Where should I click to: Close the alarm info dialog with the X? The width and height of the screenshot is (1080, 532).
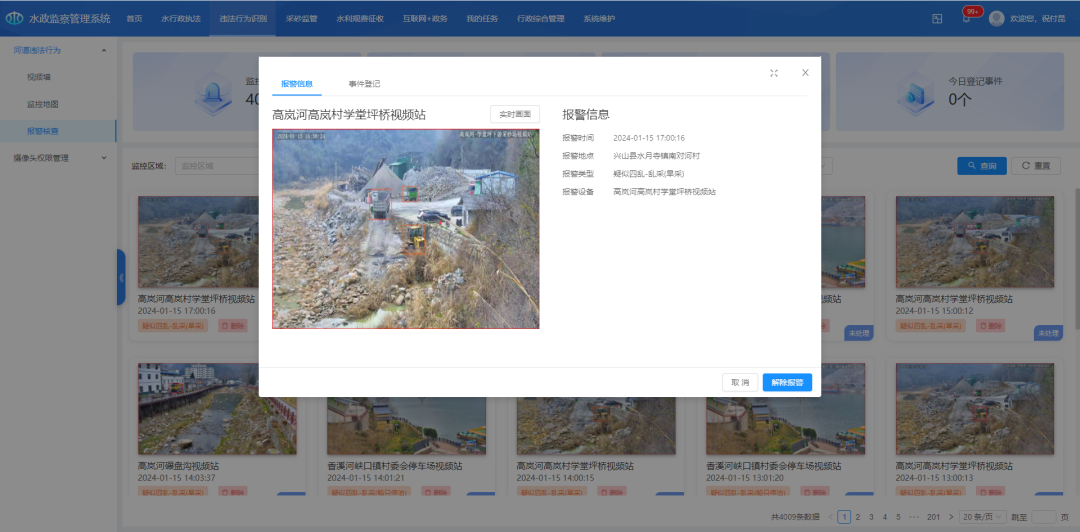(805, 73)
